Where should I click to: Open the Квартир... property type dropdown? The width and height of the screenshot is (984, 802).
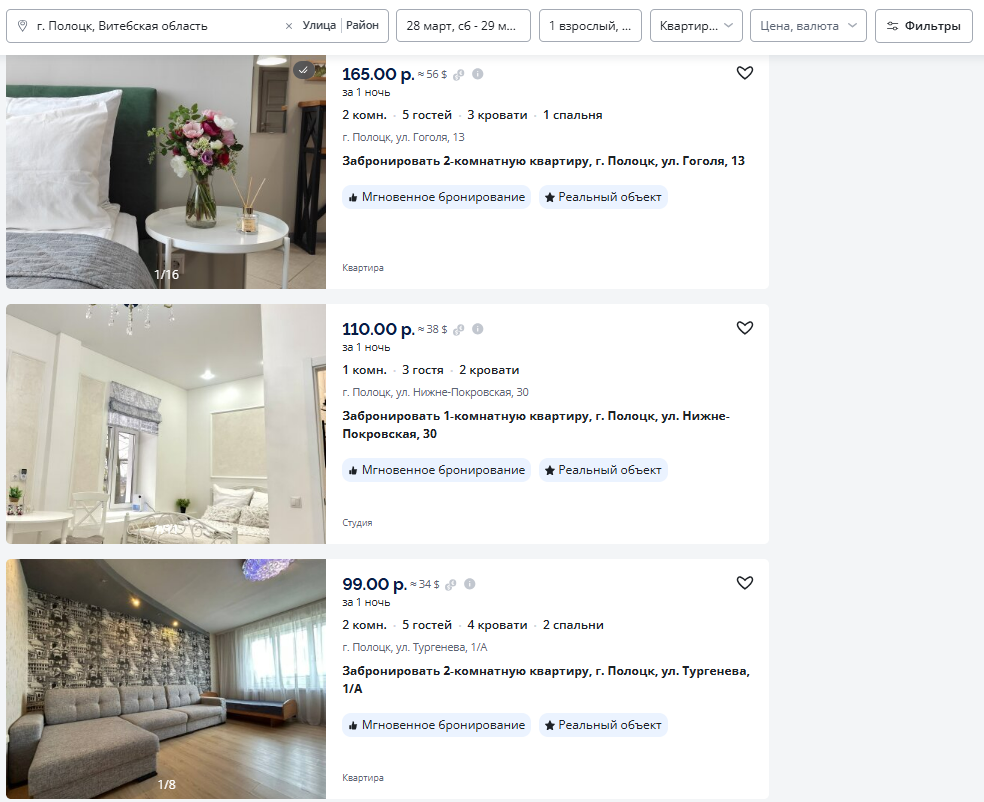click(696, 26)
